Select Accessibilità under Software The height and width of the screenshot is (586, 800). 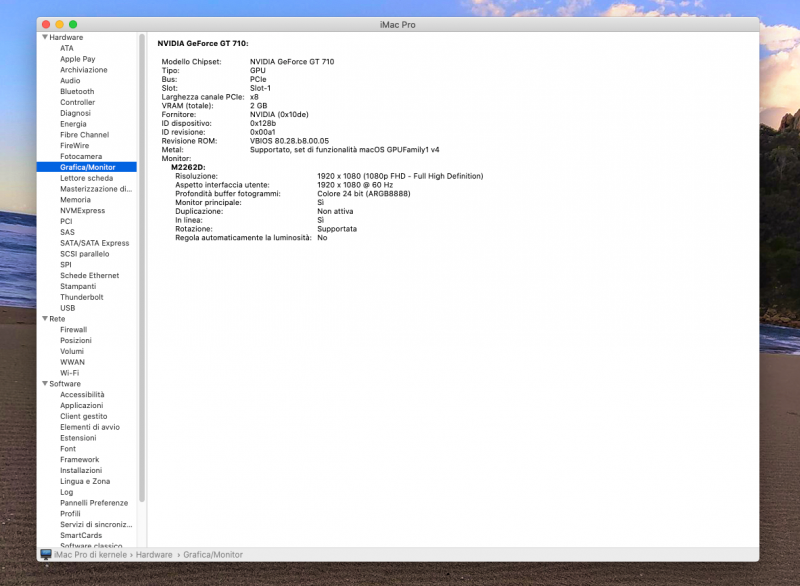(82, 395)
